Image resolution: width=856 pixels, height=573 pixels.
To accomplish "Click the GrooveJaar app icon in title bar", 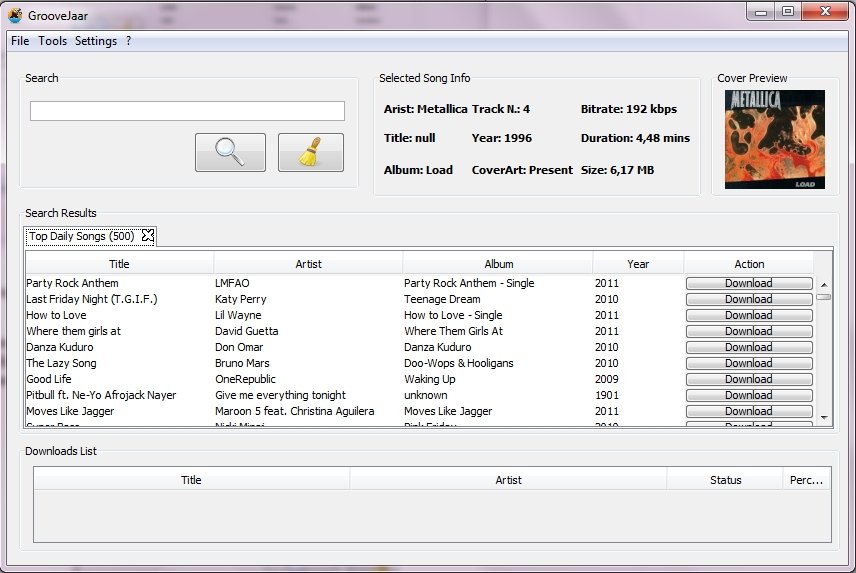I will click(x=15, y=15).
